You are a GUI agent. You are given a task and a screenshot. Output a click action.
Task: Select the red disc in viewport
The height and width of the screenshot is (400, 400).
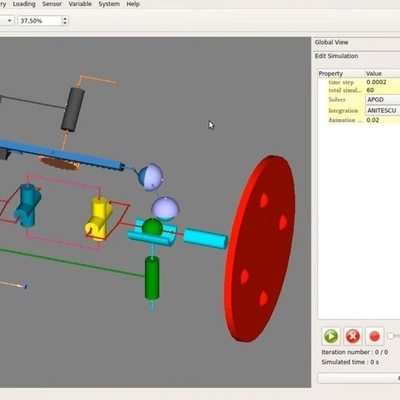coord(260,248)
